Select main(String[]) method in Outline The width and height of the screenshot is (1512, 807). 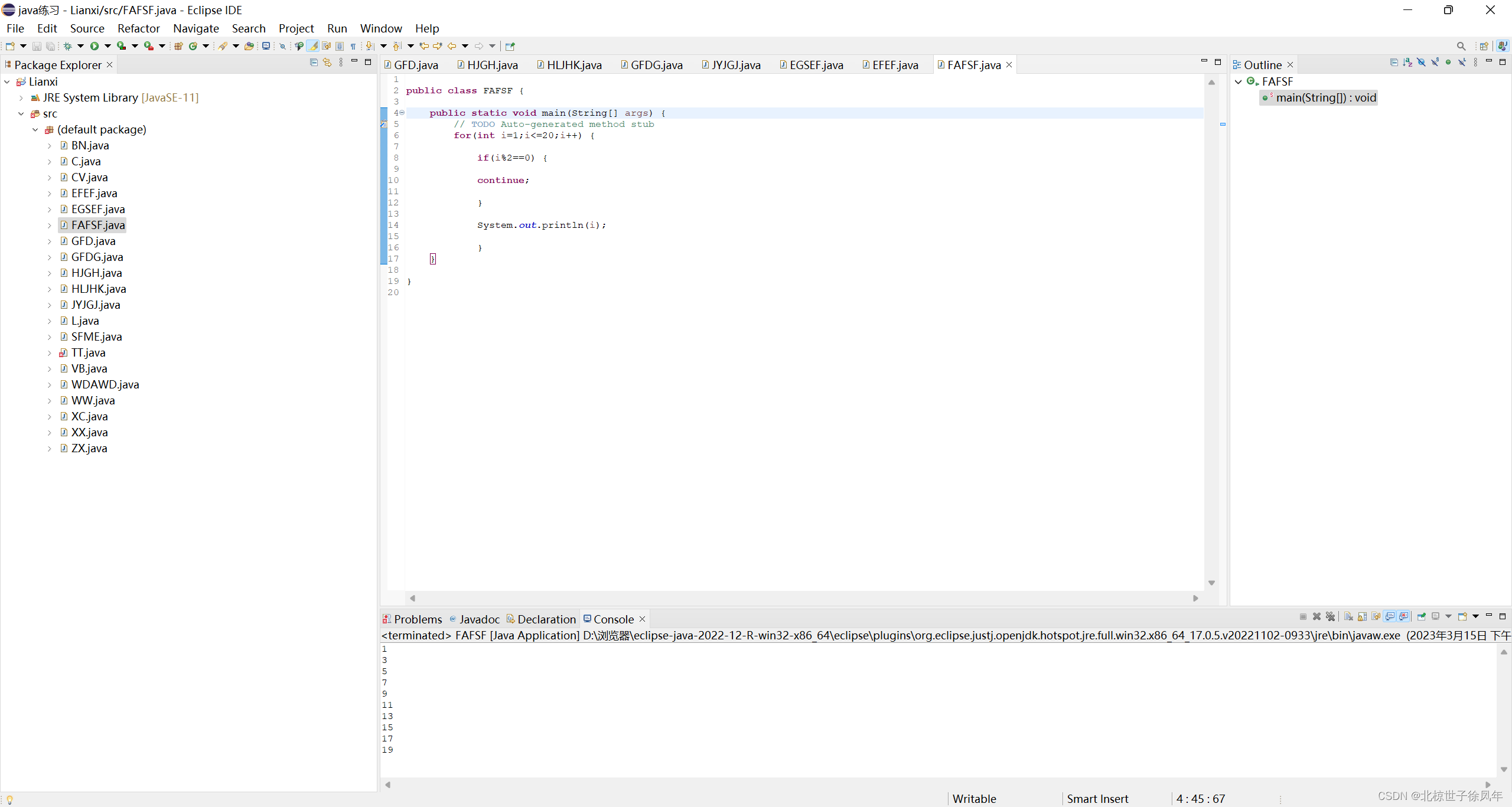click(1325, 98)
